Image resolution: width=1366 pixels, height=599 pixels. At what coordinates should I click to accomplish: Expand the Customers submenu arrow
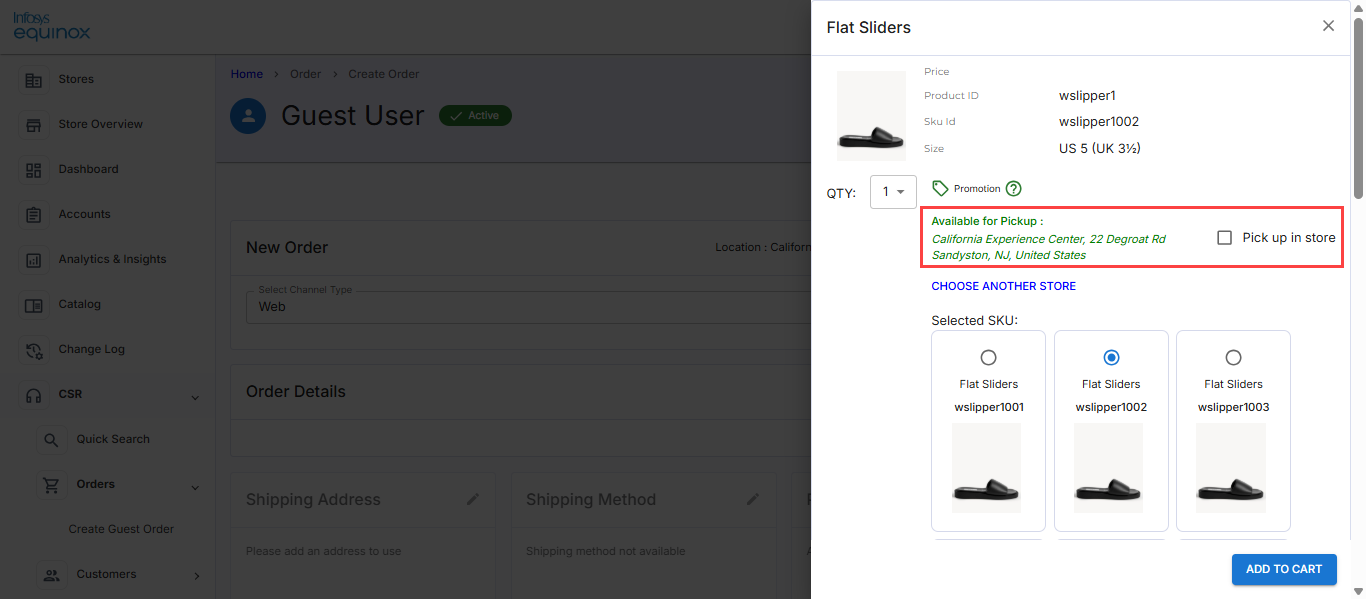click(x=197, y=575)
